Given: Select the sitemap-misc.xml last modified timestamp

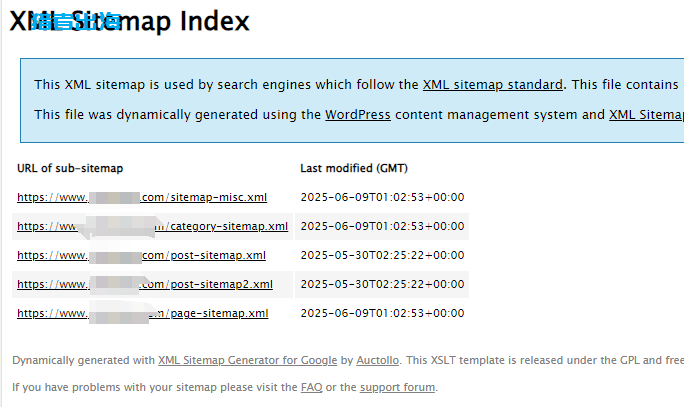Looking at the screenshot, I should [x=382, y=197].
